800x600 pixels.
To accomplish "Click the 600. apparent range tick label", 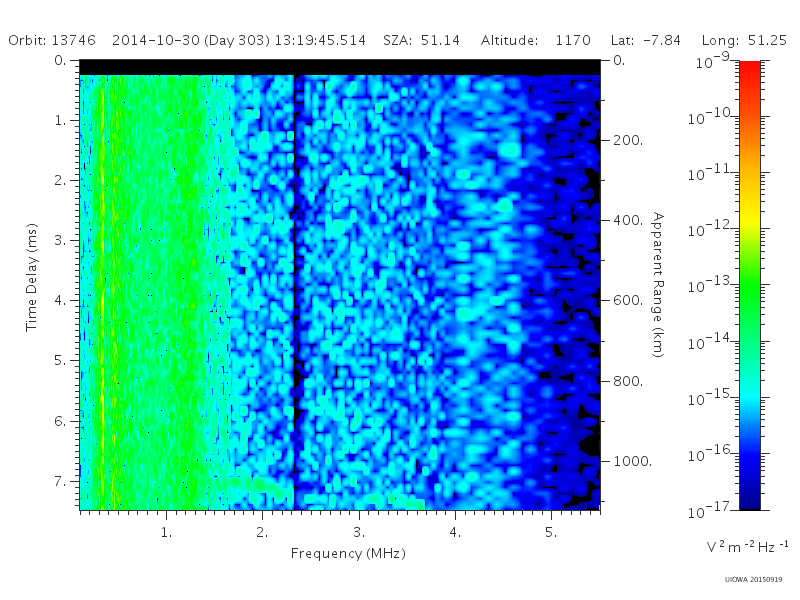I will (x=628, y=300).
